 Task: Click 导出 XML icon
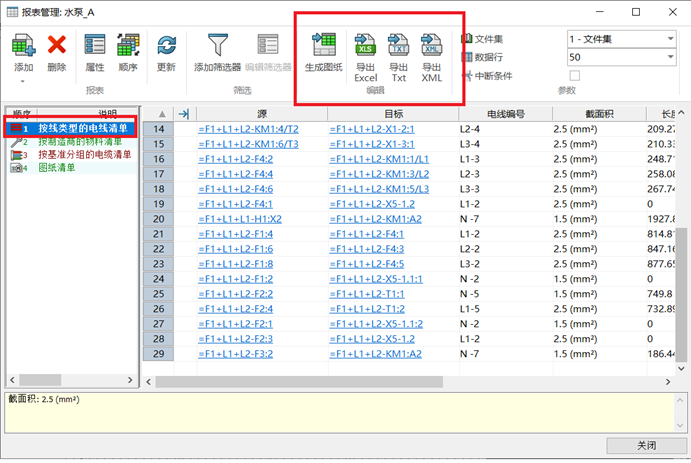[431, 46]
